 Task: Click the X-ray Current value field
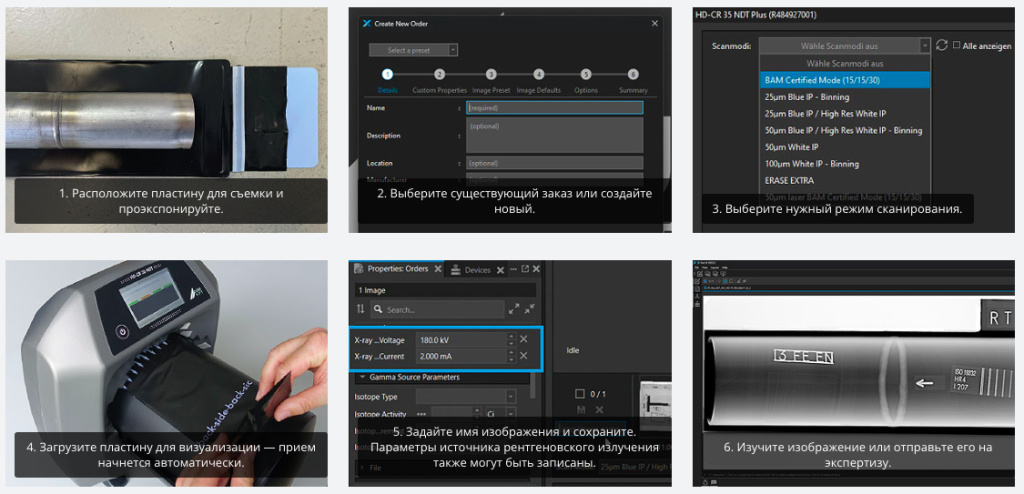tap(460, 357)
